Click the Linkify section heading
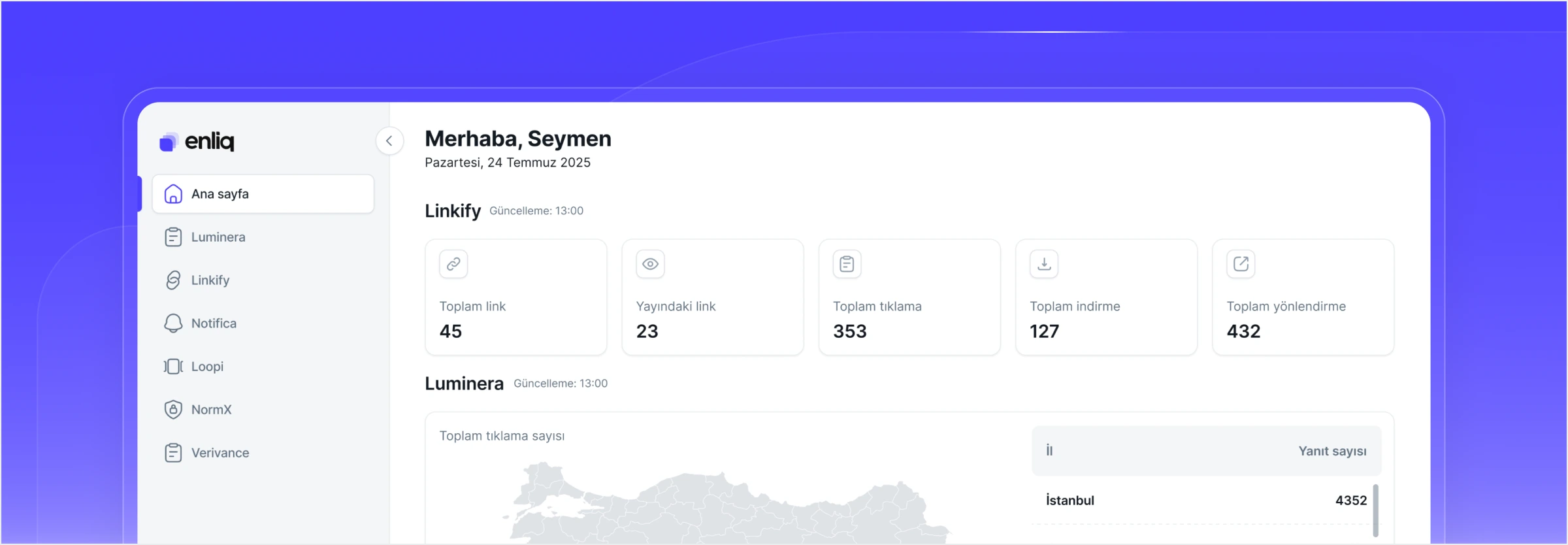 pos(453,211)
